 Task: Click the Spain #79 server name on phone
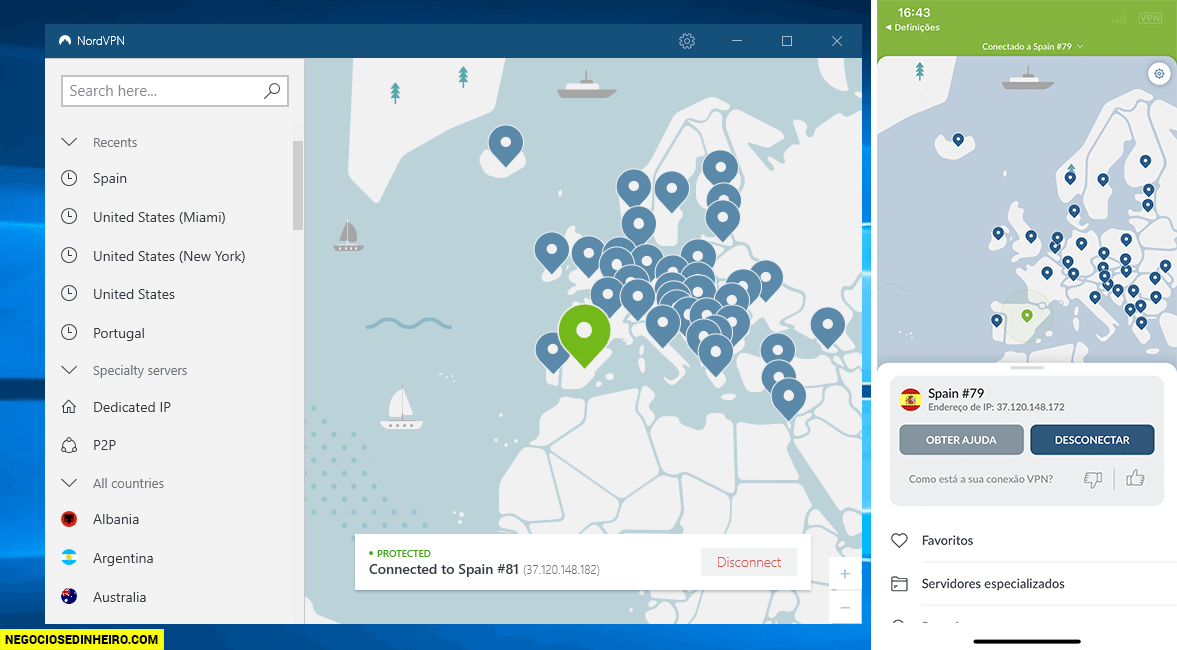(x=956, y=393)
